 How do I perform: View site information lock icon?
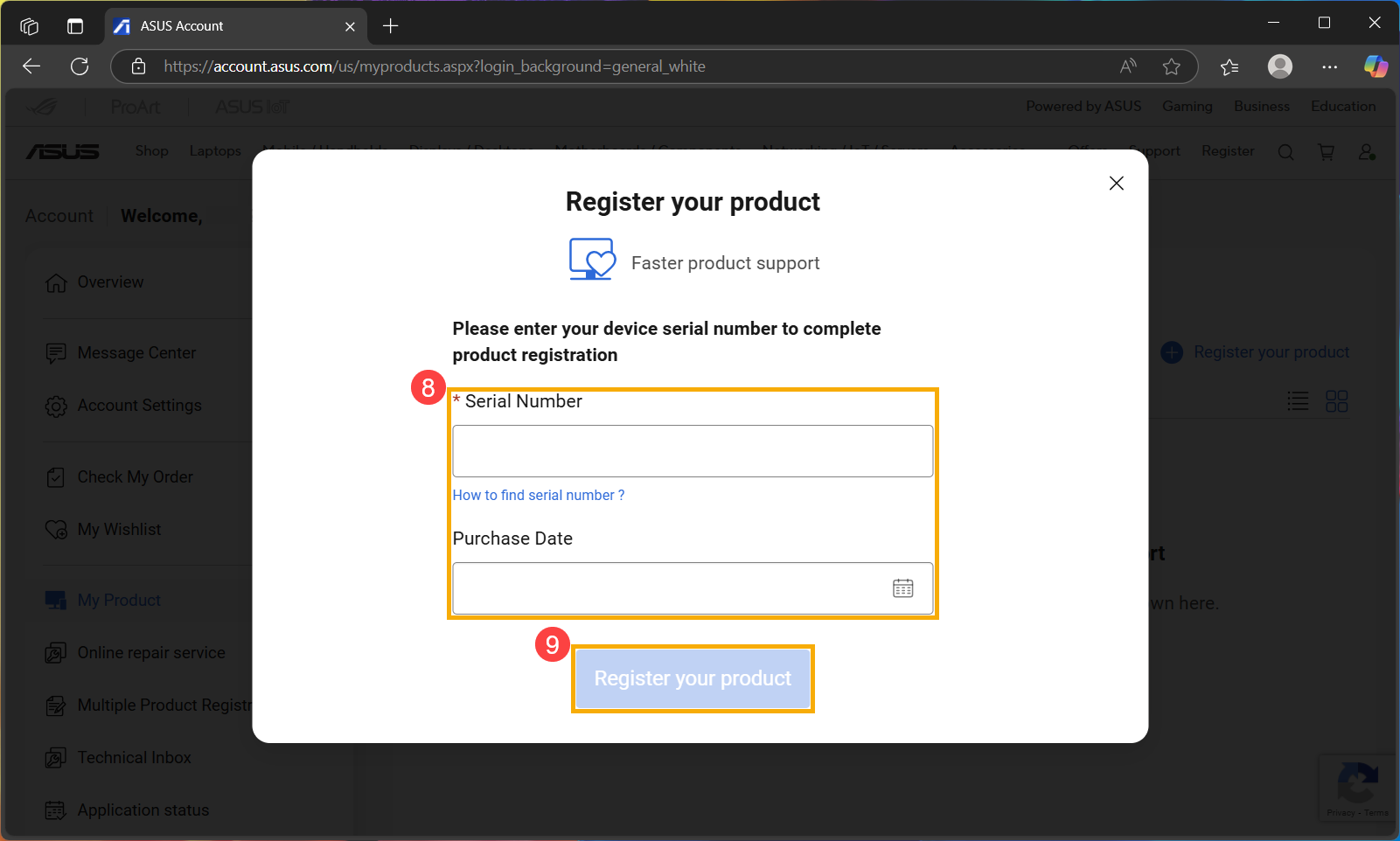138,66
